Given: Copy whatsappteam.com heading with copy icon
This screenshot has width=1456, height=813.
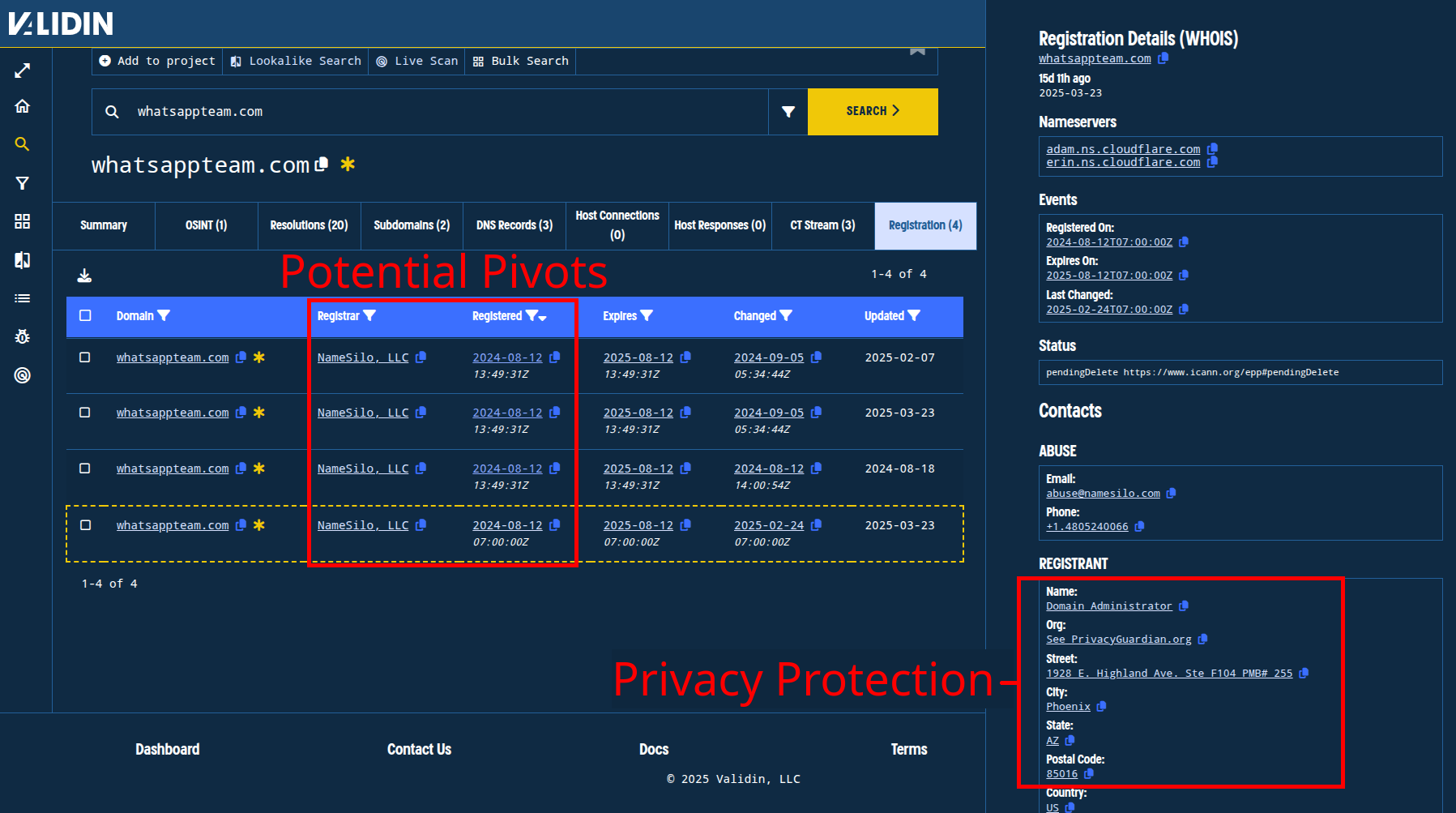Looking at the screenshot, I should click(x=322, y=164).
